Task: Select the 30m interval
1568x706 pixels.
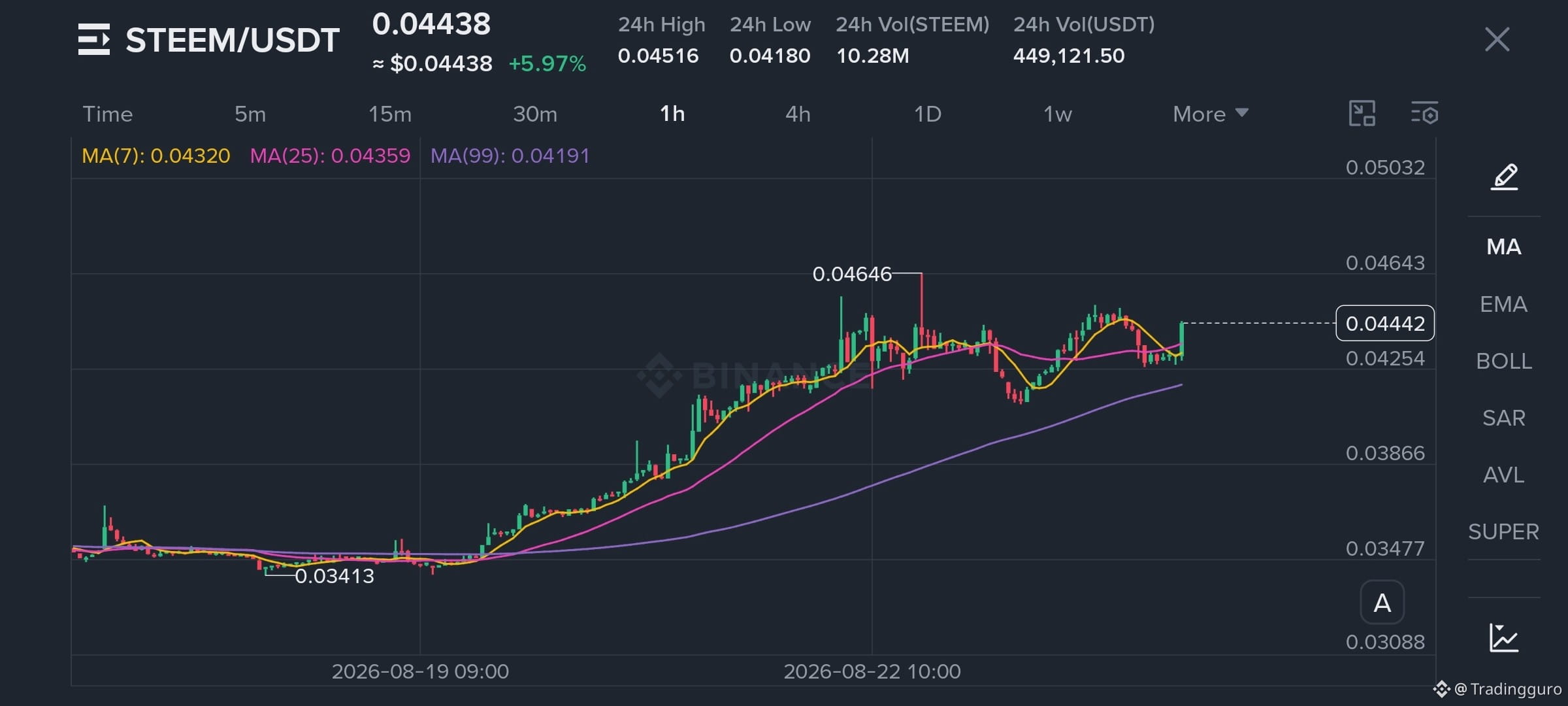Action: point(535,114)
